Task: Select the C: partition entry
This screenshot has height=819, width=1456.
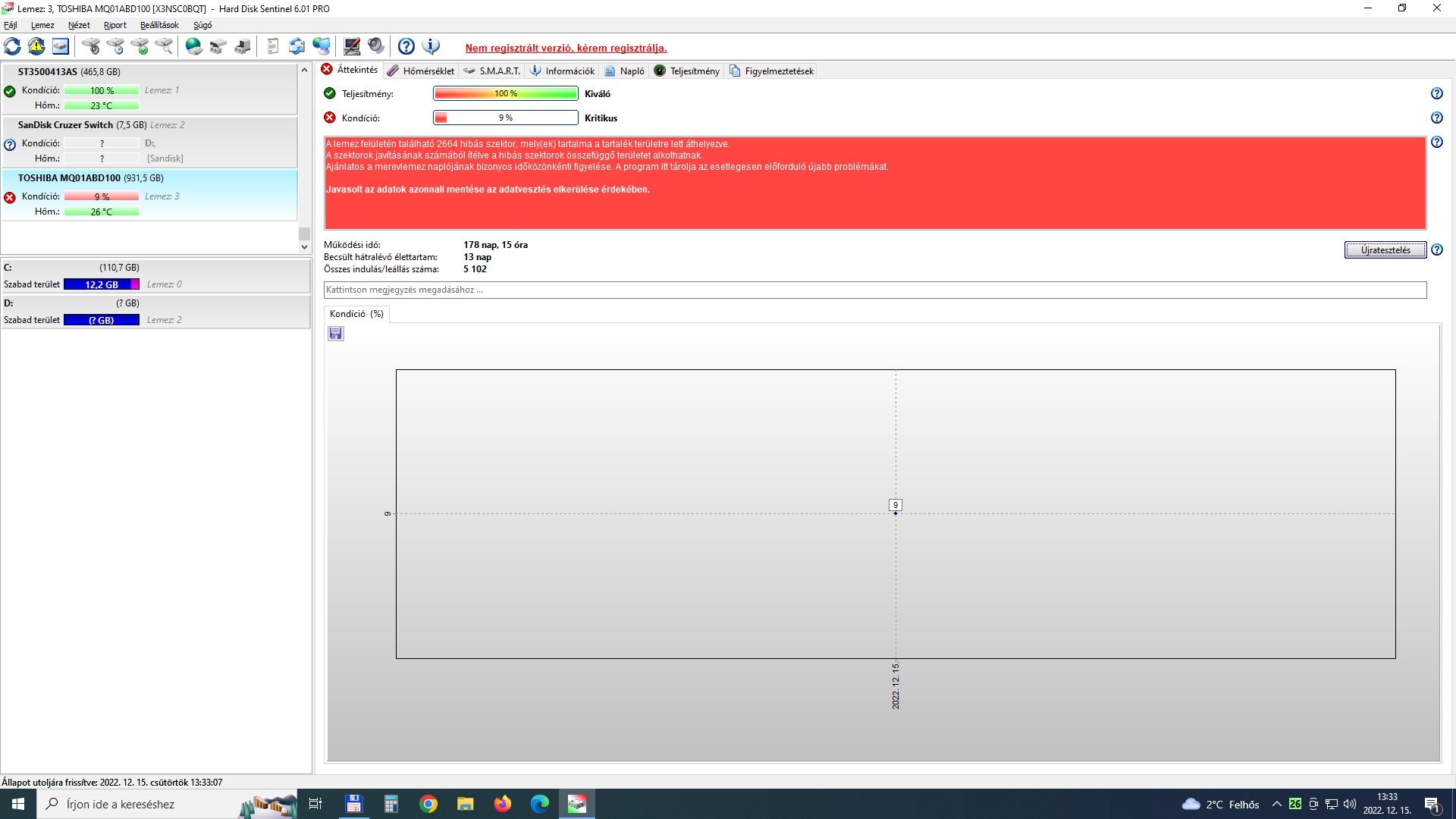Action: pyautogui.click(x=155, y=276)
